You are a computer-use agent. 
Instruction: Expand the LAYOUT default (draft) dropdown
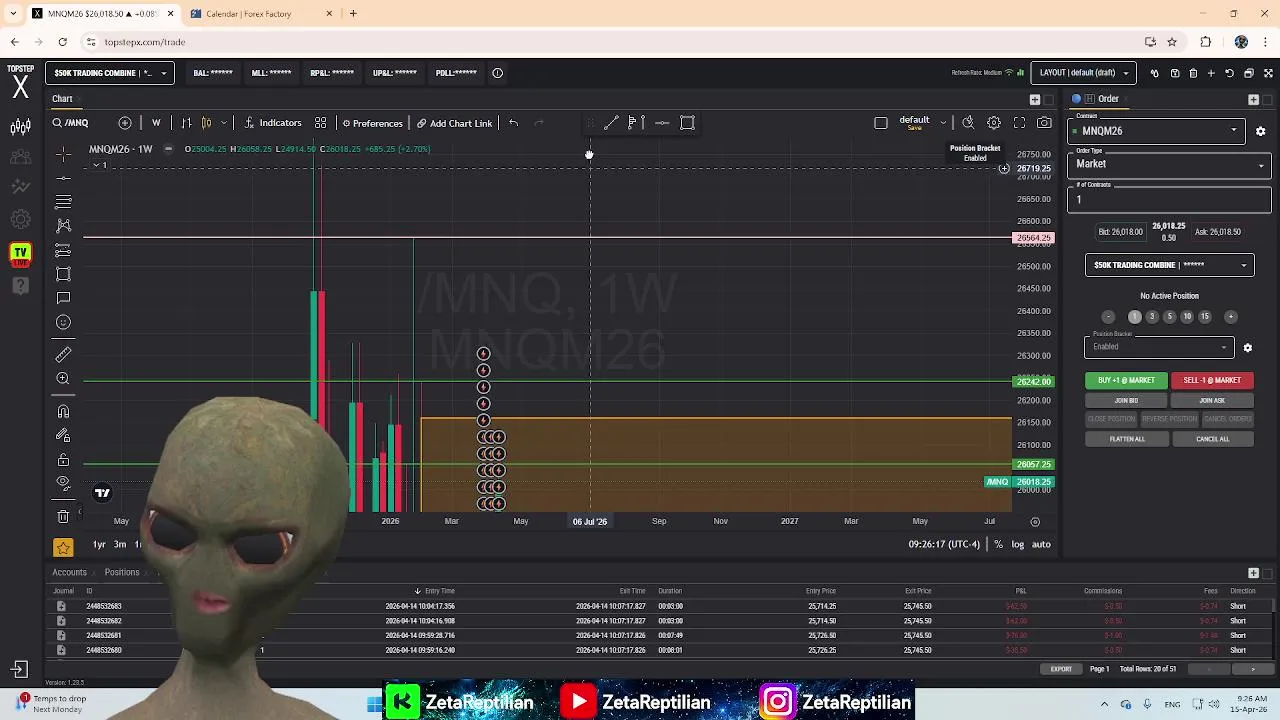pos(1084,73)
